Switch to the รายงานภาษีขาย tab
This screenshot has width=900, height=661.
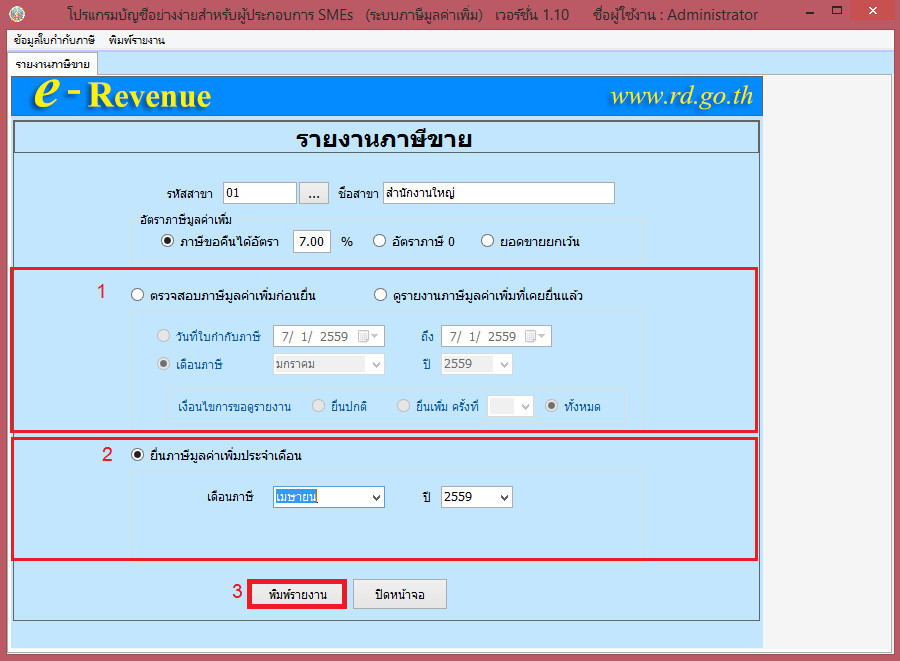52,64
